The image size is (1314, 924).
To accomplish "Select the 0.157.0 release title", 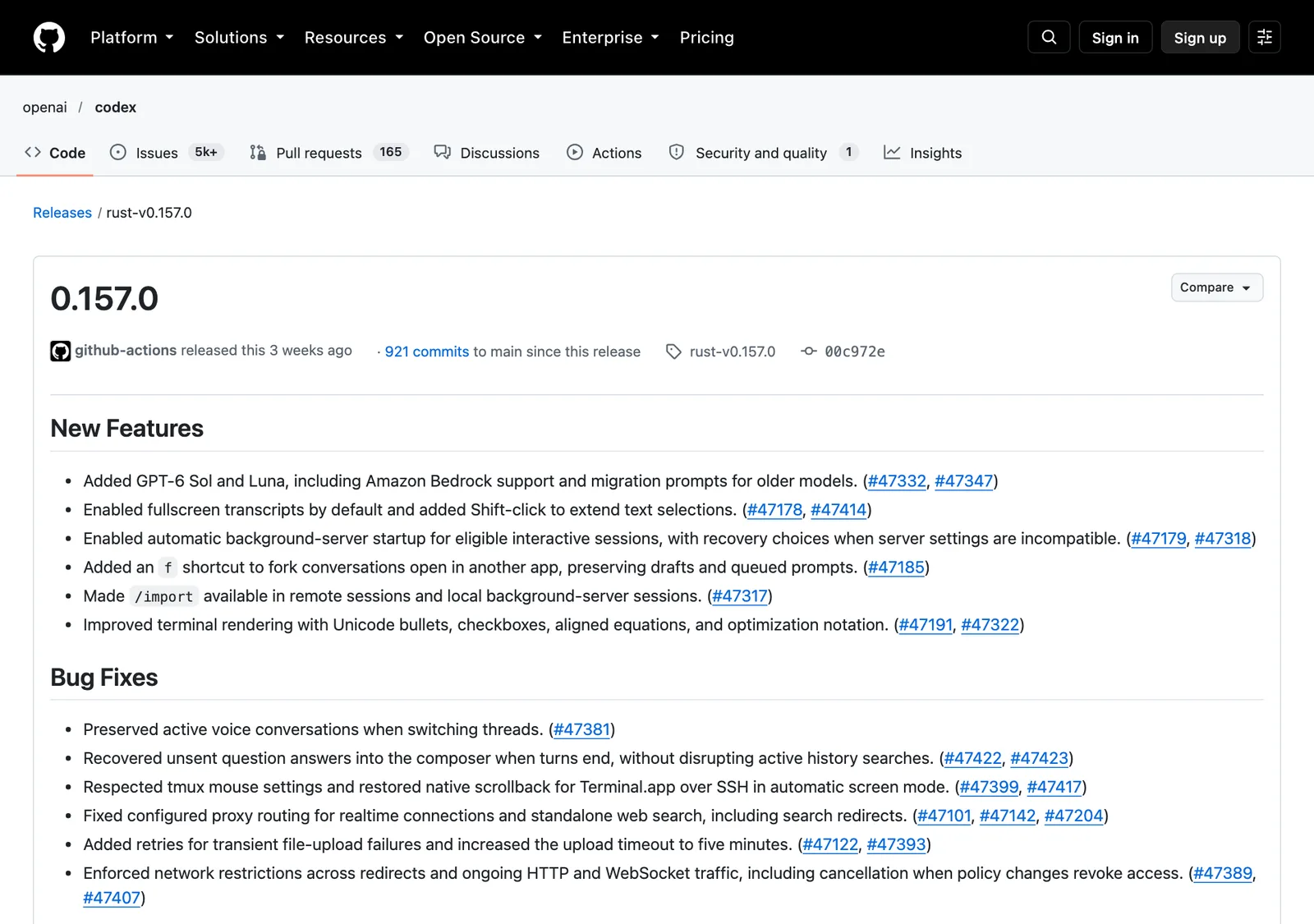I will point(104,299).
